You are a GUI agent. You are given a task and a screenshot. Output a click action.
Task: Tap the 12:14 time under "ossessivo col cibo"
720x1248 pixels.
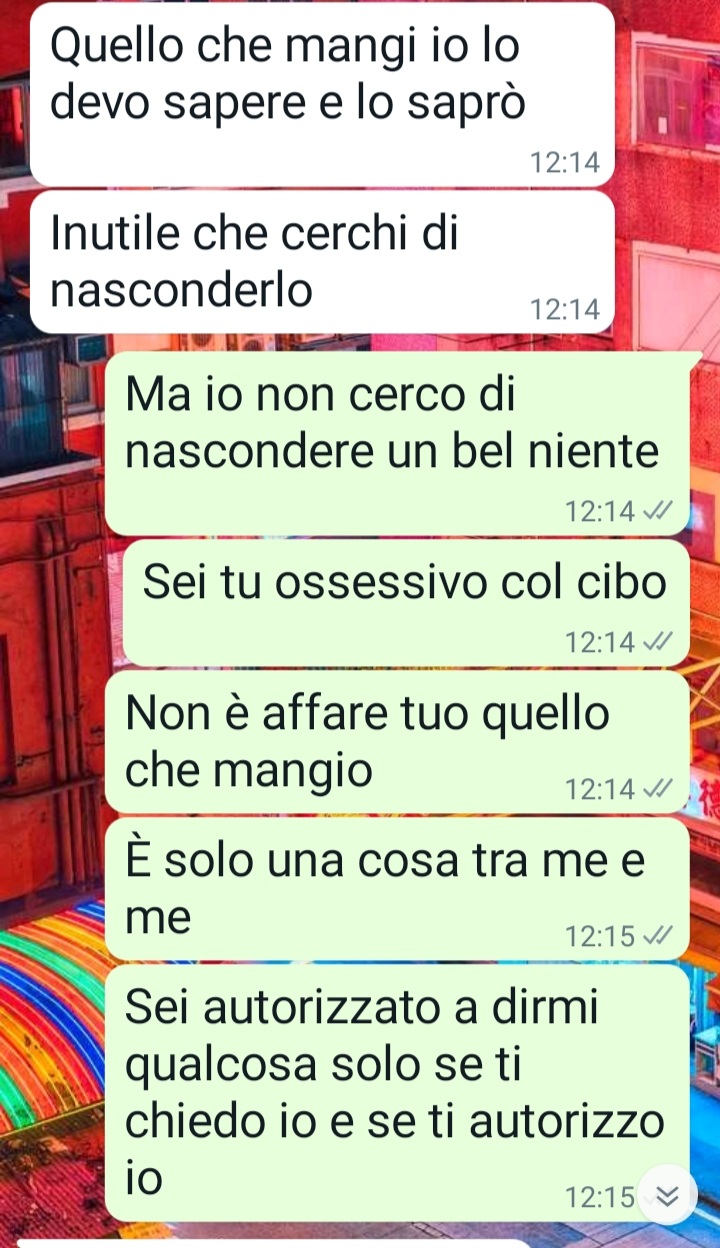coord(600,642)
